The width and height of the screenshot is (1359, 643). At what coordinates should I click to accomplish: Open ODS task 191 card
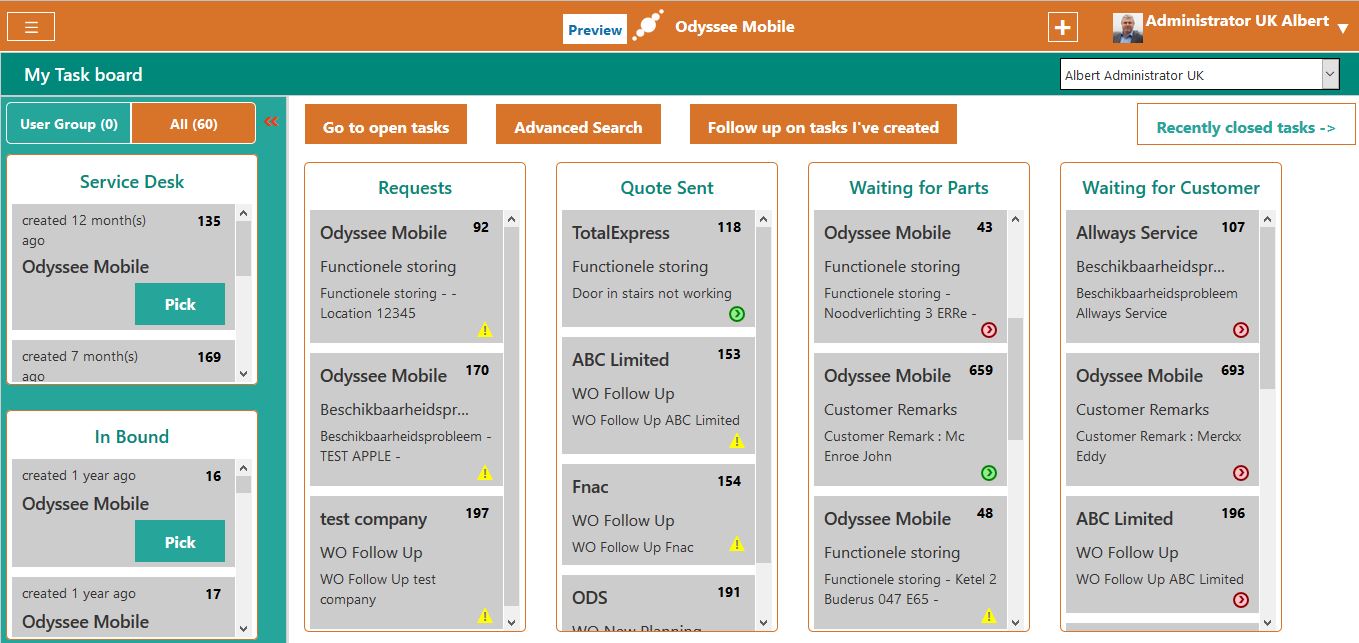(x=658, y=603)
